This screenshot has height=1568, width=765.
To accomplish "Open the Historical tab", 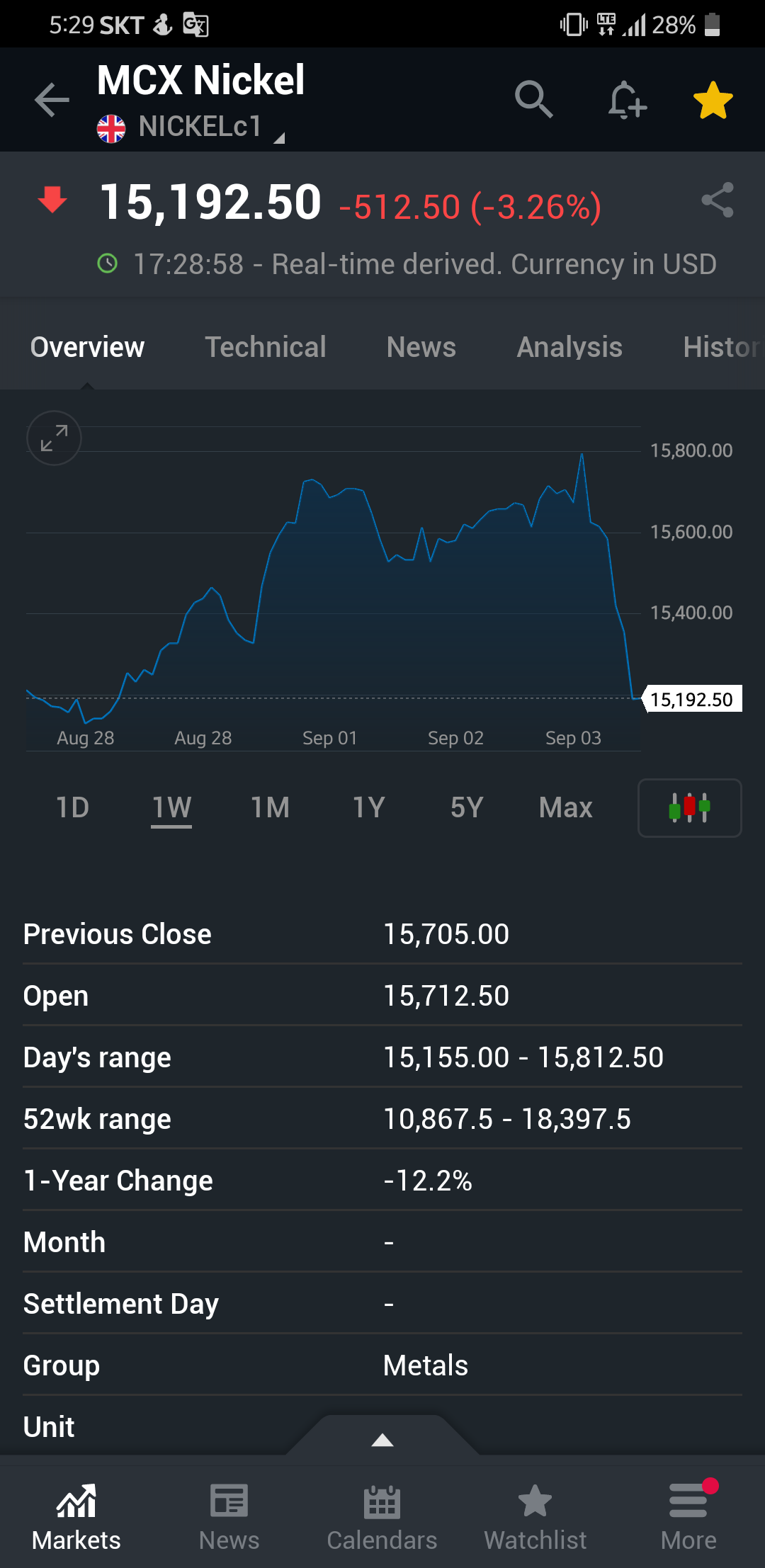I will pyautogui.click(x=722, y=347).
